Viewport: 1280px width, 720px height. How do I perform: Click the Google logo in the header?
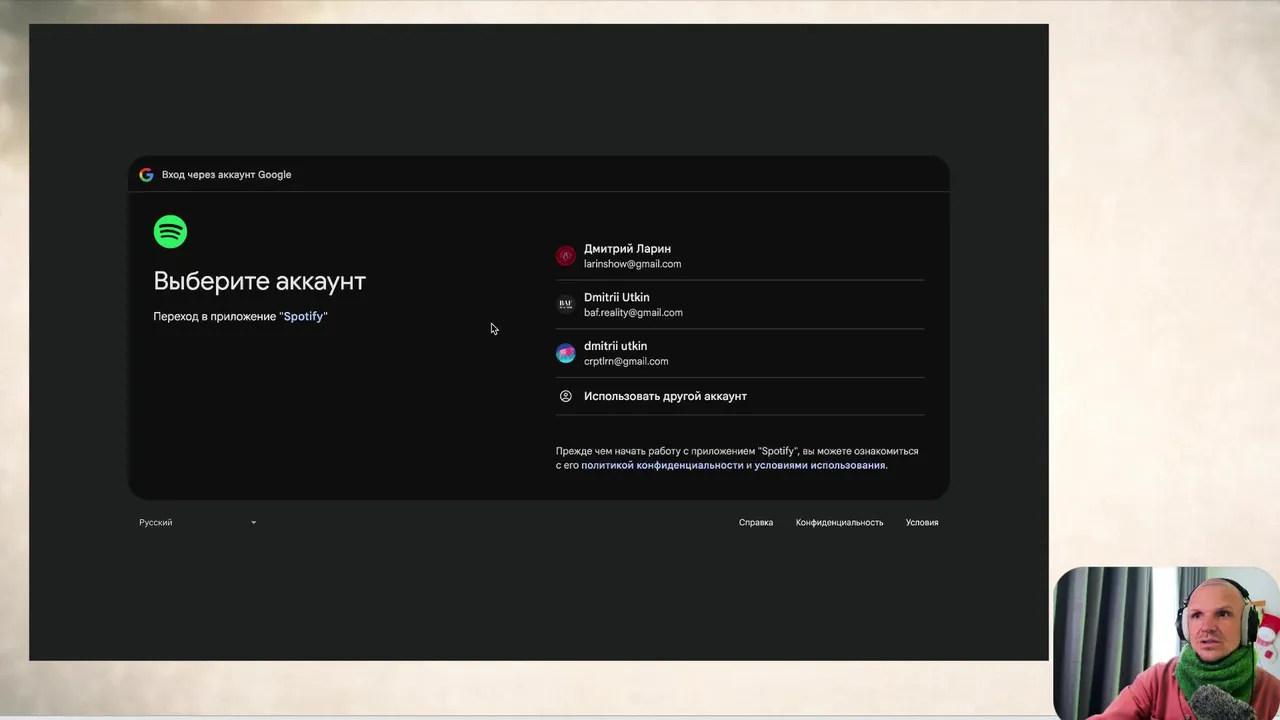146,175
